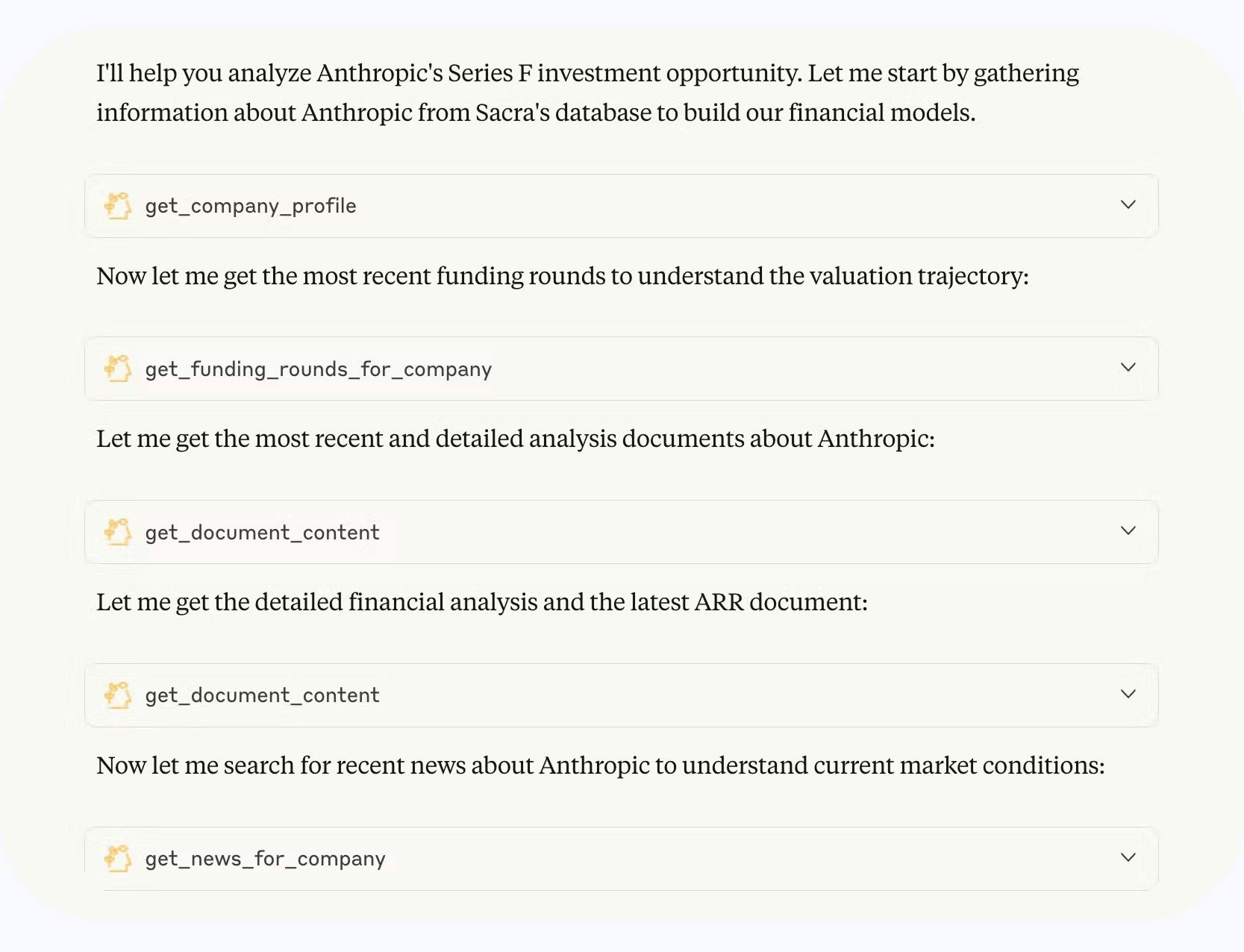Click the sentence mentioning latest ARR document
Image resolution: width=1244 pixels, height=952 pixels.
coord(482,603)
